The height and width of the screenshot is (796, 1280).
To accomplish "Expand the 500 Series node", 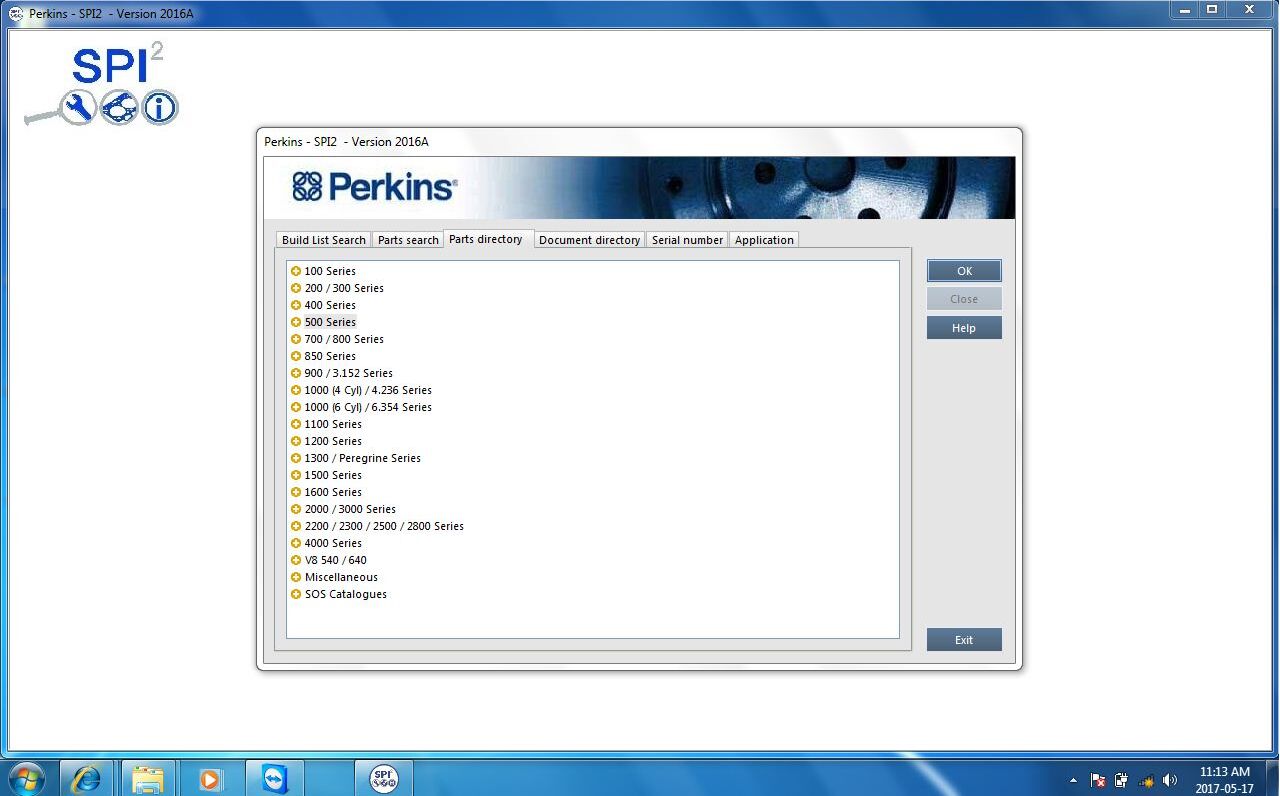I will click(x=296, y=322).
